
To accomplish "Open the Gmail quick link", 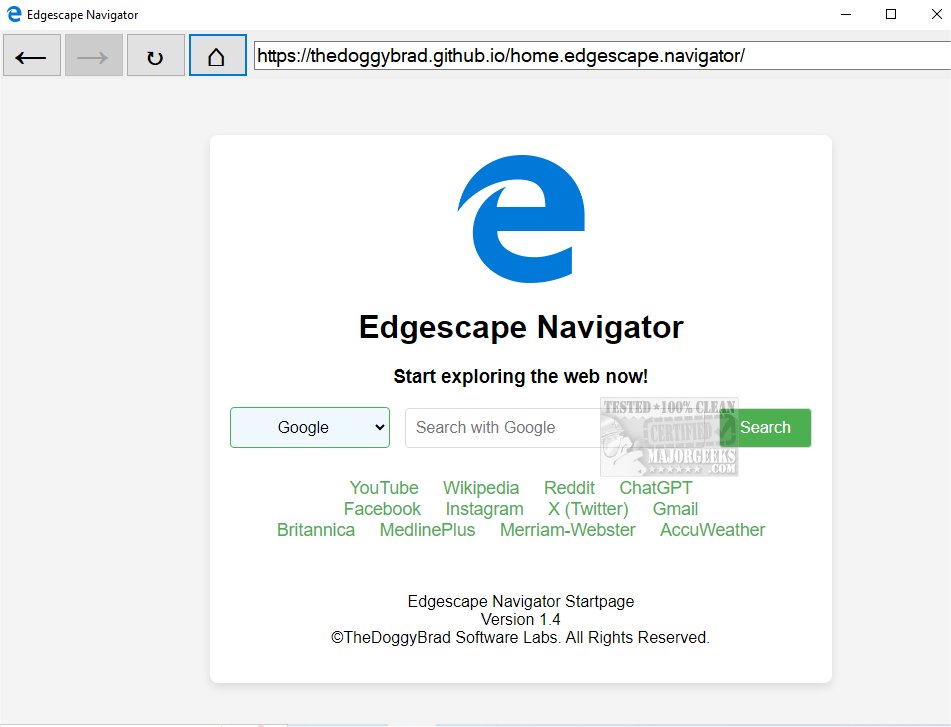I will click(675, 509).
